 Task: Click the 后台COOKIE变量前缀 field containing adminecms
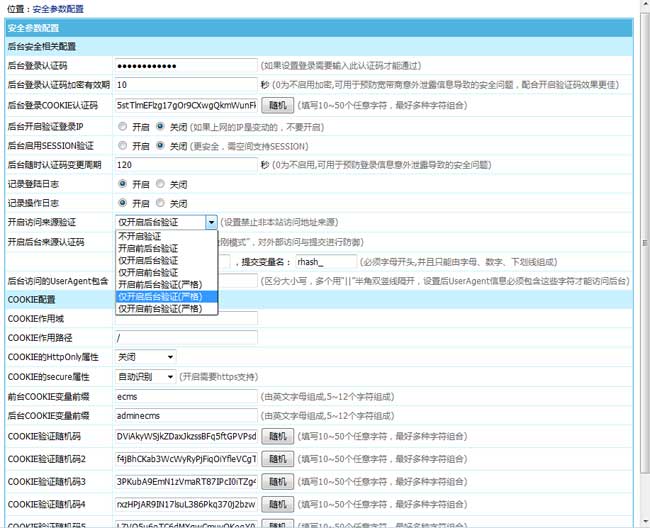(186, 415)
